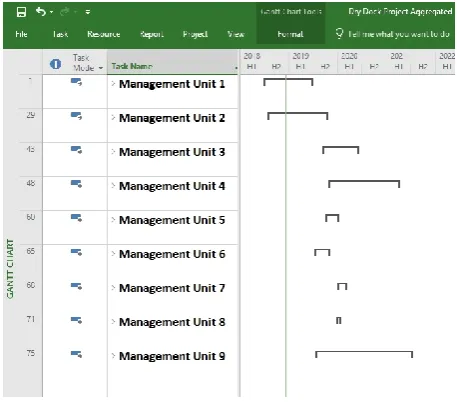Image resolution: width=457 pixels, height=402 pixels.
Task: Click the Indicators column info icon
Action: [55, 64]
